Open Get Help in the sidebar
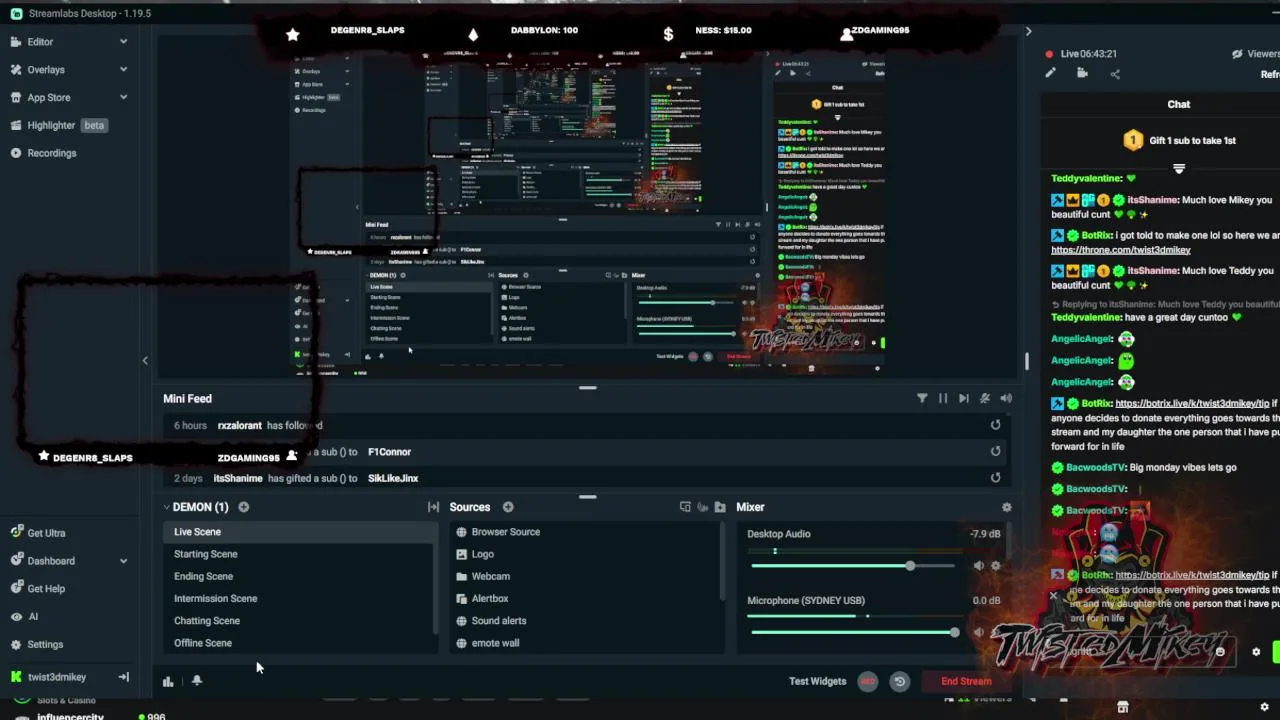1280x720 pixels. pyautogui.click(x=46, y=589)
